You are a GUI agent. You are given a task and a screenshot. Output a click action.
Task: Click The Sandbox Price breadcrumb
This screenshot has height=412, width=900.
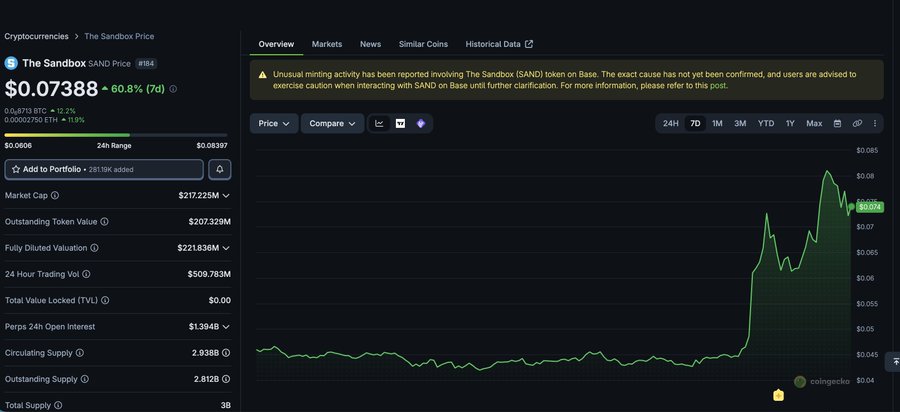pyautogui.click(x=119, y=36)
